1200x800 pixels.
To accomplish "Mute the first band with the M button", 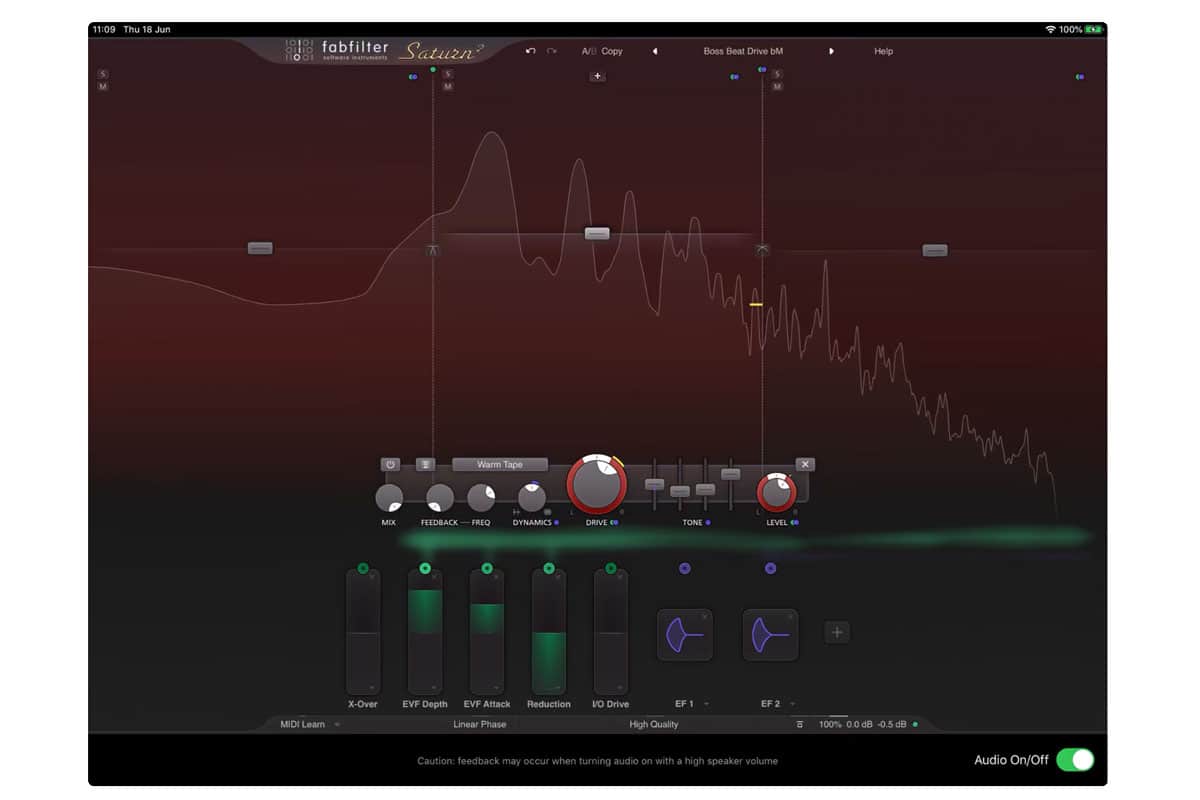I will point(103,87).
